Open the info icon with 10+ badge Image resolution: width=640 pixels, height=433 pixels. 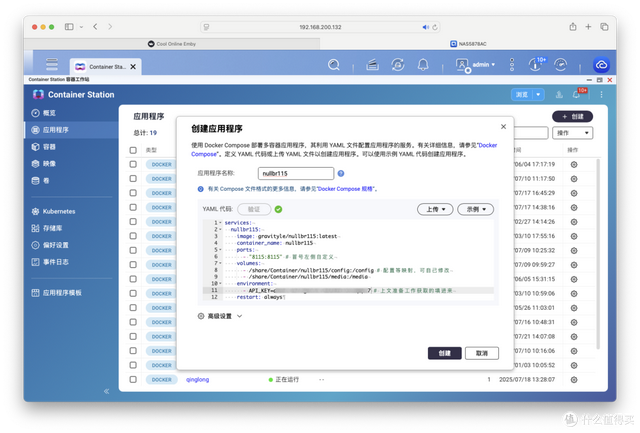point(536,64)
